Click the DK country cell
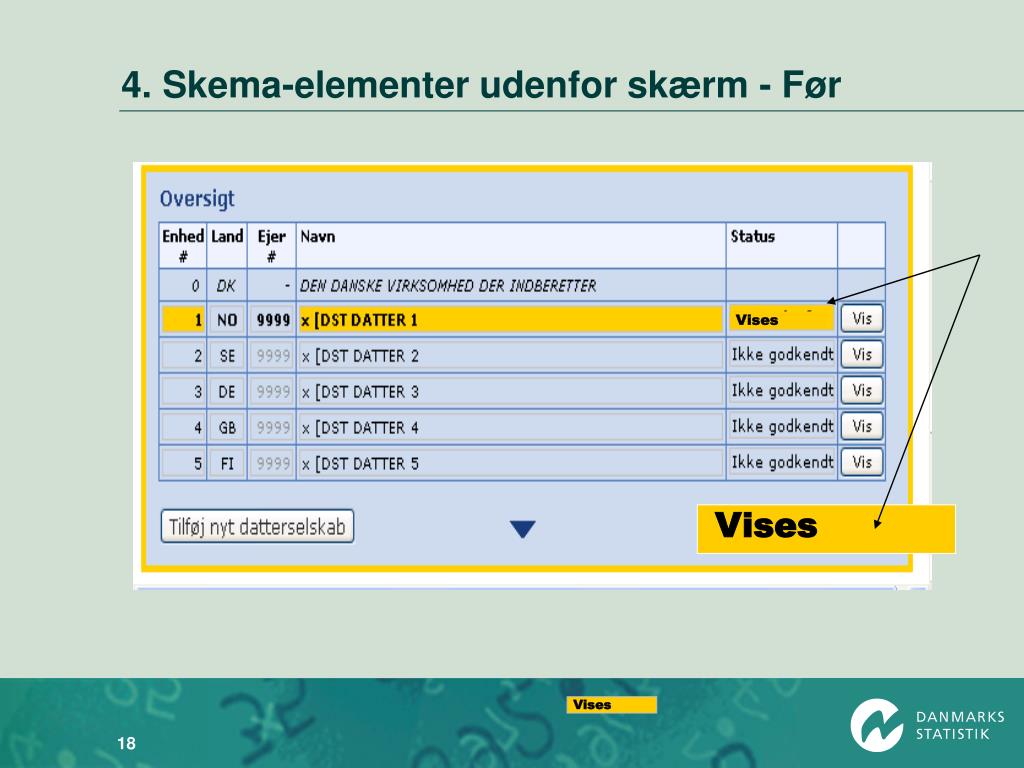This screenshot has height=768, width=1024. tap(226, 285)
